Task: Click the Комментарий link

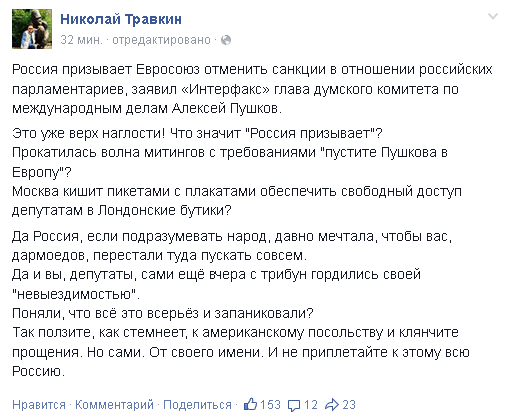Action: click(114, 405)
